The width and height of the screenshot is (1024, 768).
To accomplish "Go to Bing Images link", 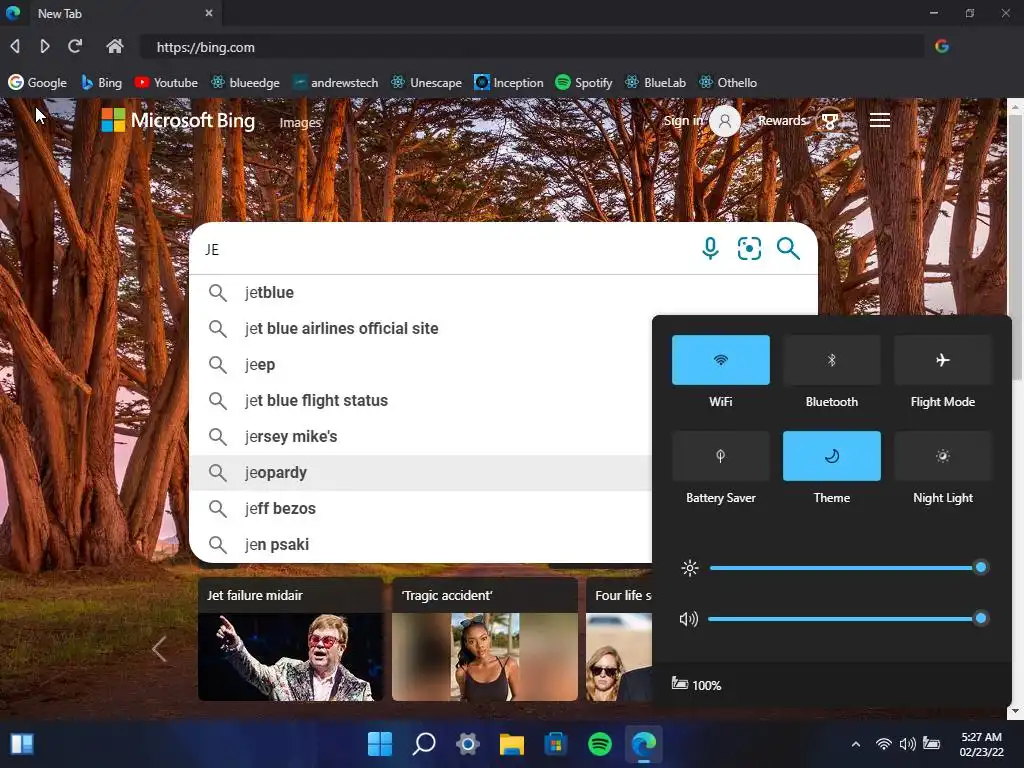I will (x=300, y=122).
